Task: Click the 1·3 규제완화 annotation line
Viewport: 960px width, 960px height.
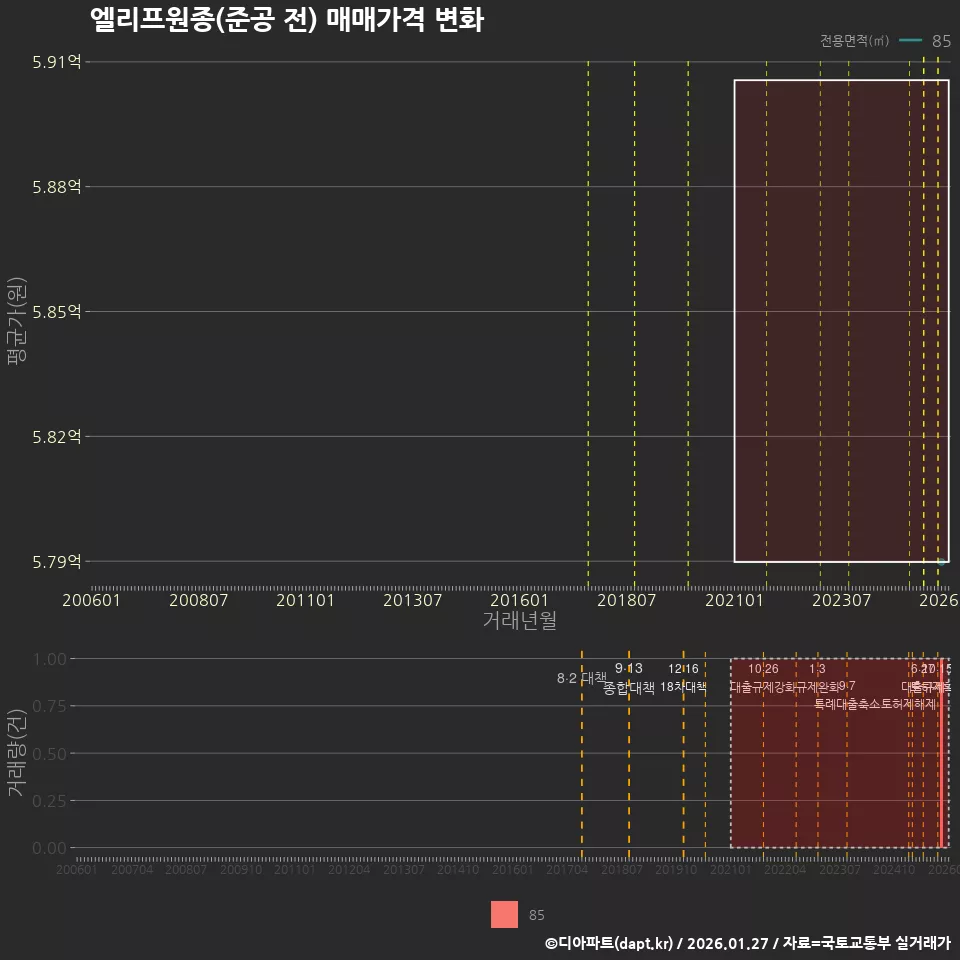Action: tap(817, 678)
